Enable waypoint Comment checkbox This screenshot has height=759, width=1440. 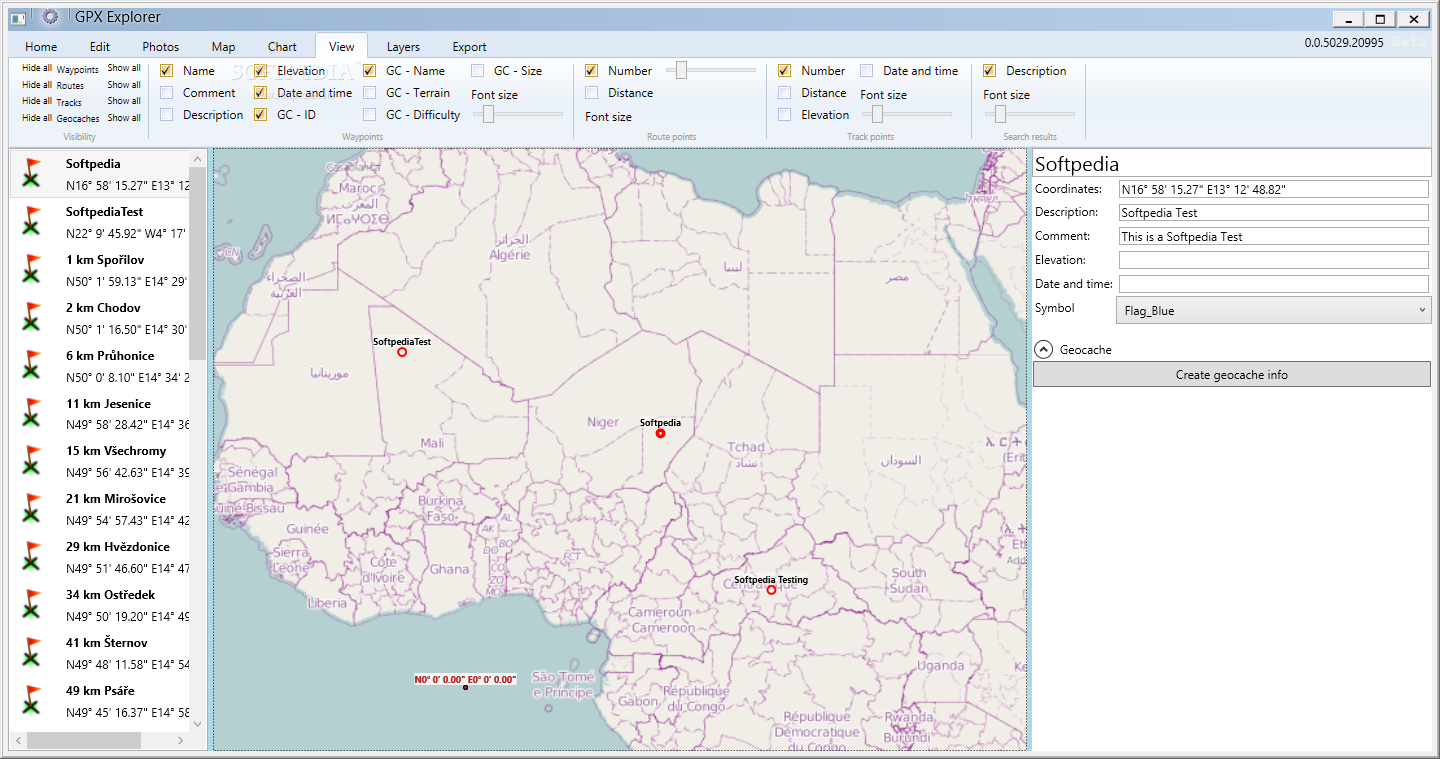point(167,93)
